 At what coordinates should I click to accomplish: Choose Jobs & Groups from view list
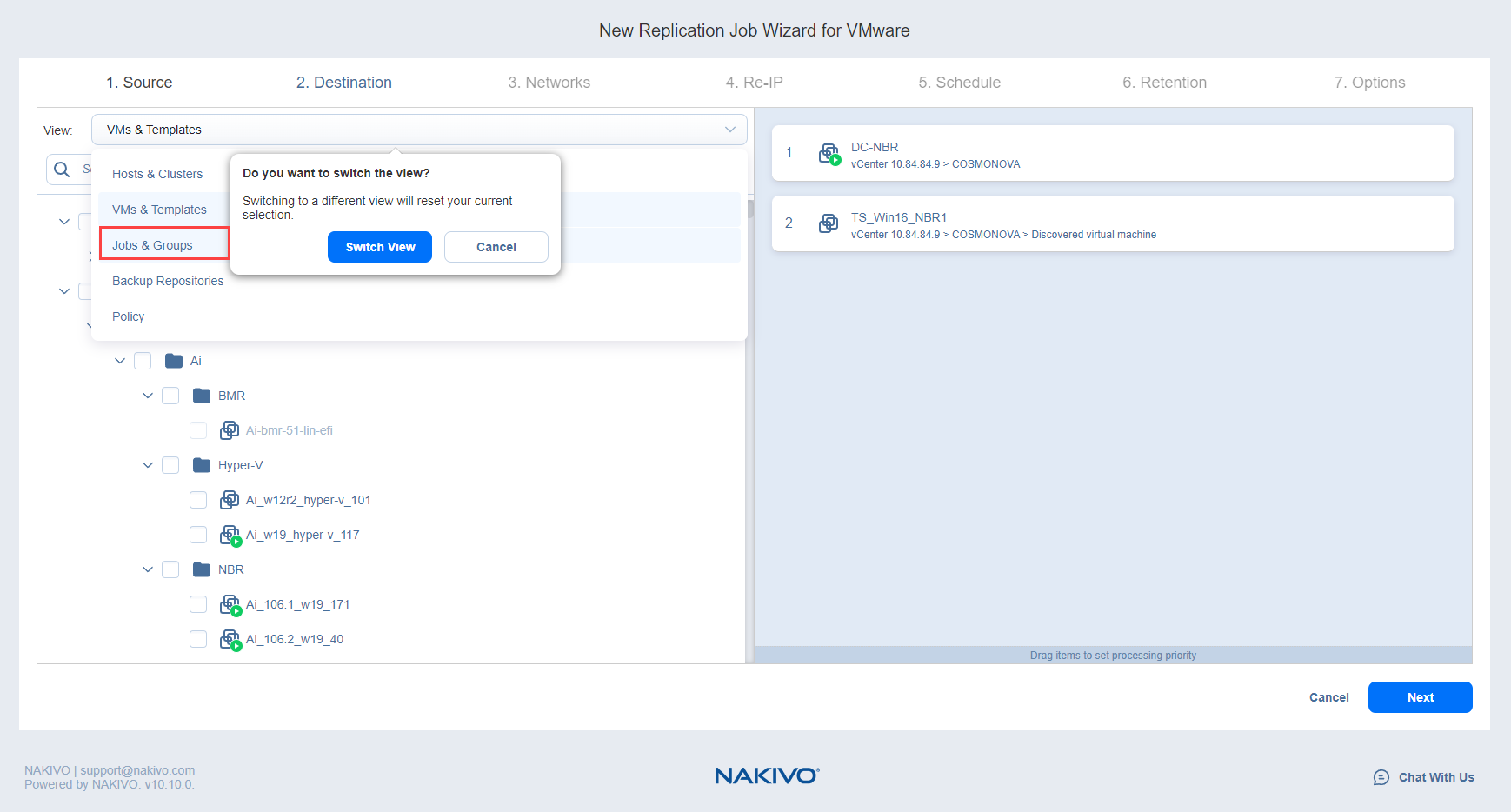point(153,245)
